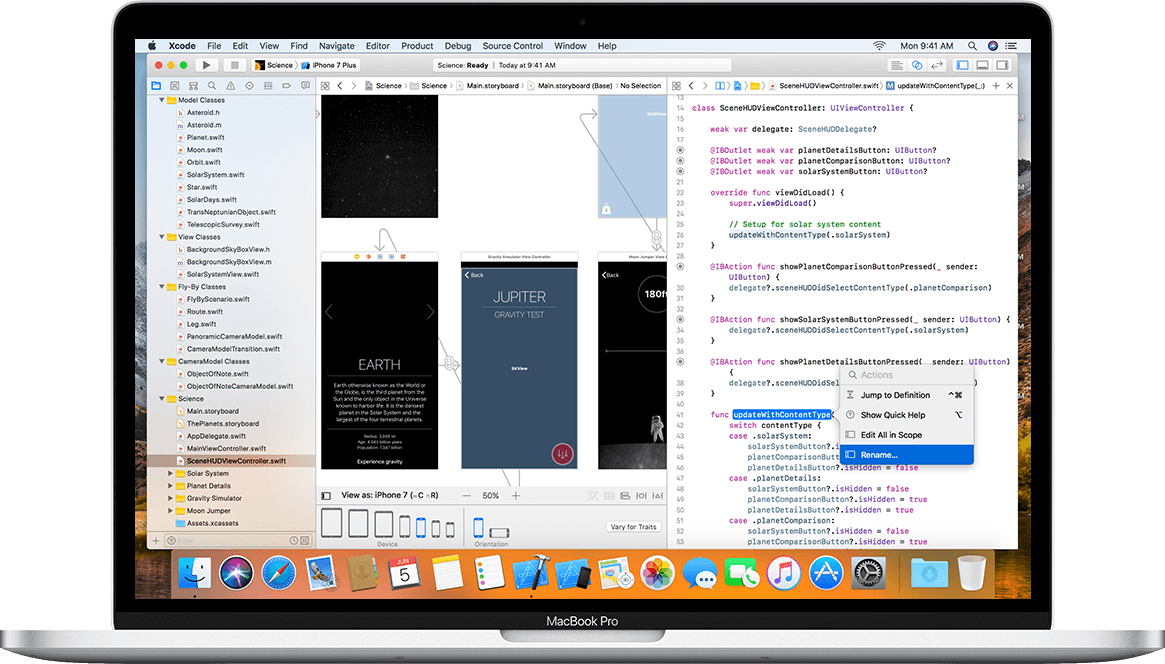
Task: Click the Vary for Traits button
Action: pos(634,527)
